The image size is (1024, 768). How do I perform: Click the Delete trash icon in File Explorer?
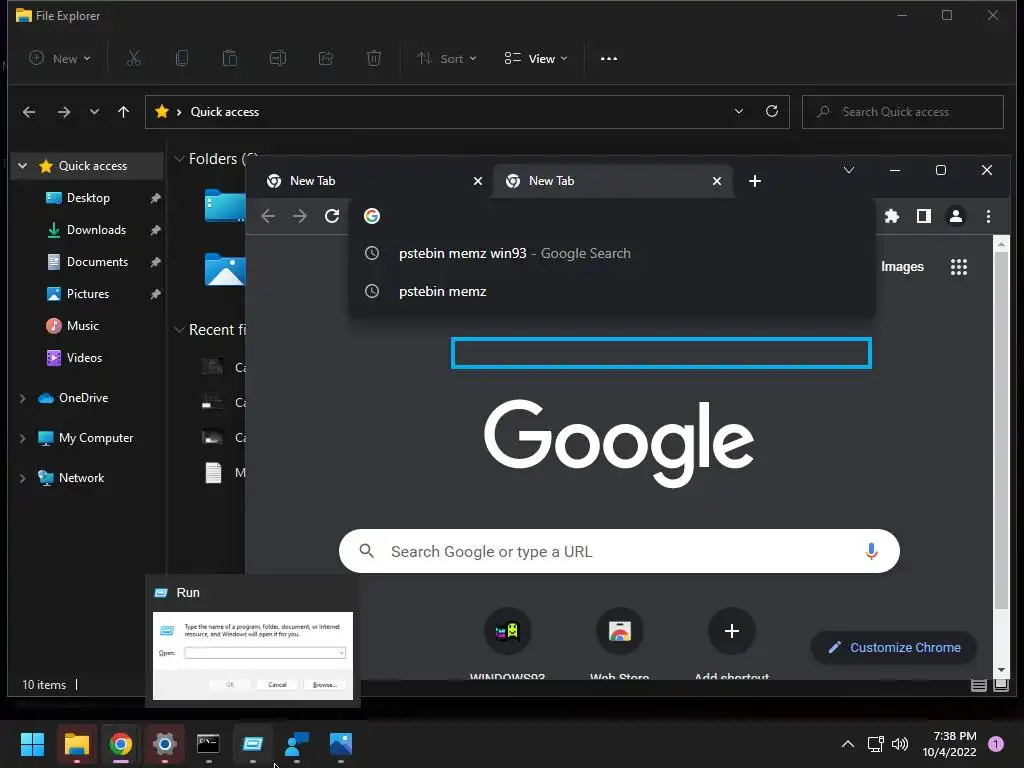click(374, 59)
